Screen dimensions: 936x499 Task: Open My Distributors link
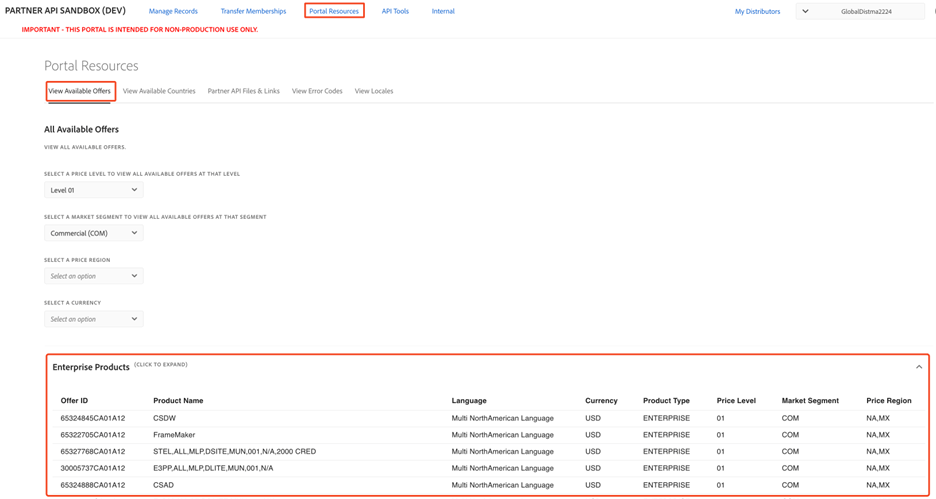point(757,12)
